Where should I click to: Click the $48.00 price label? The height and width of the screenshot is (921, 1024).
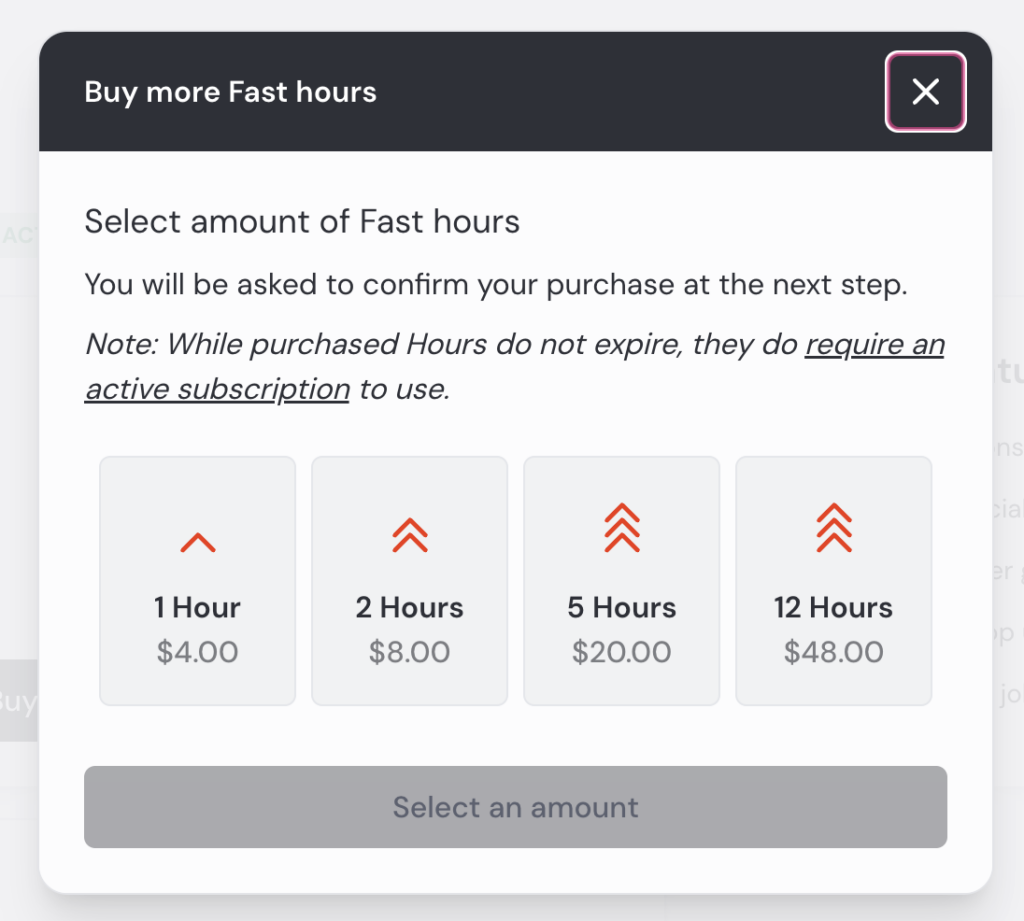(834, 653)
